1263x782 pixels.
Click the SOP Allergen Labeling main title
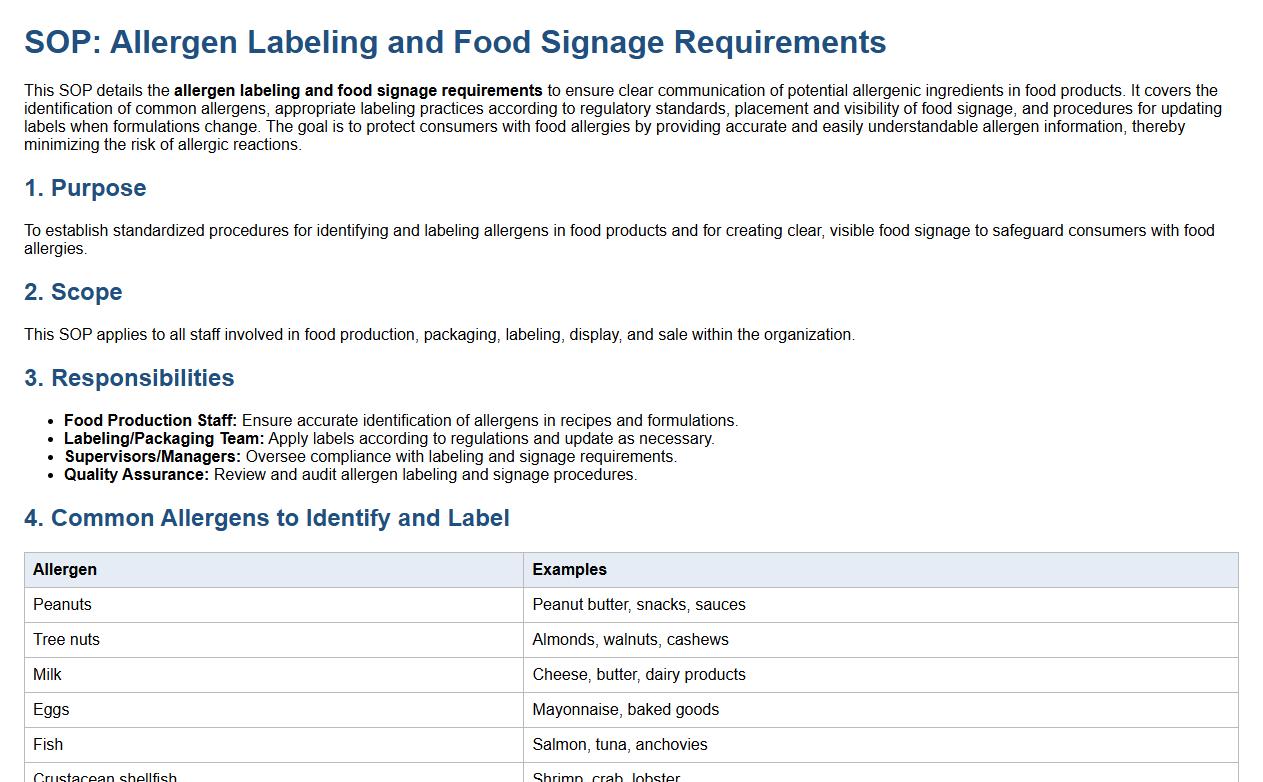(455, 42)
